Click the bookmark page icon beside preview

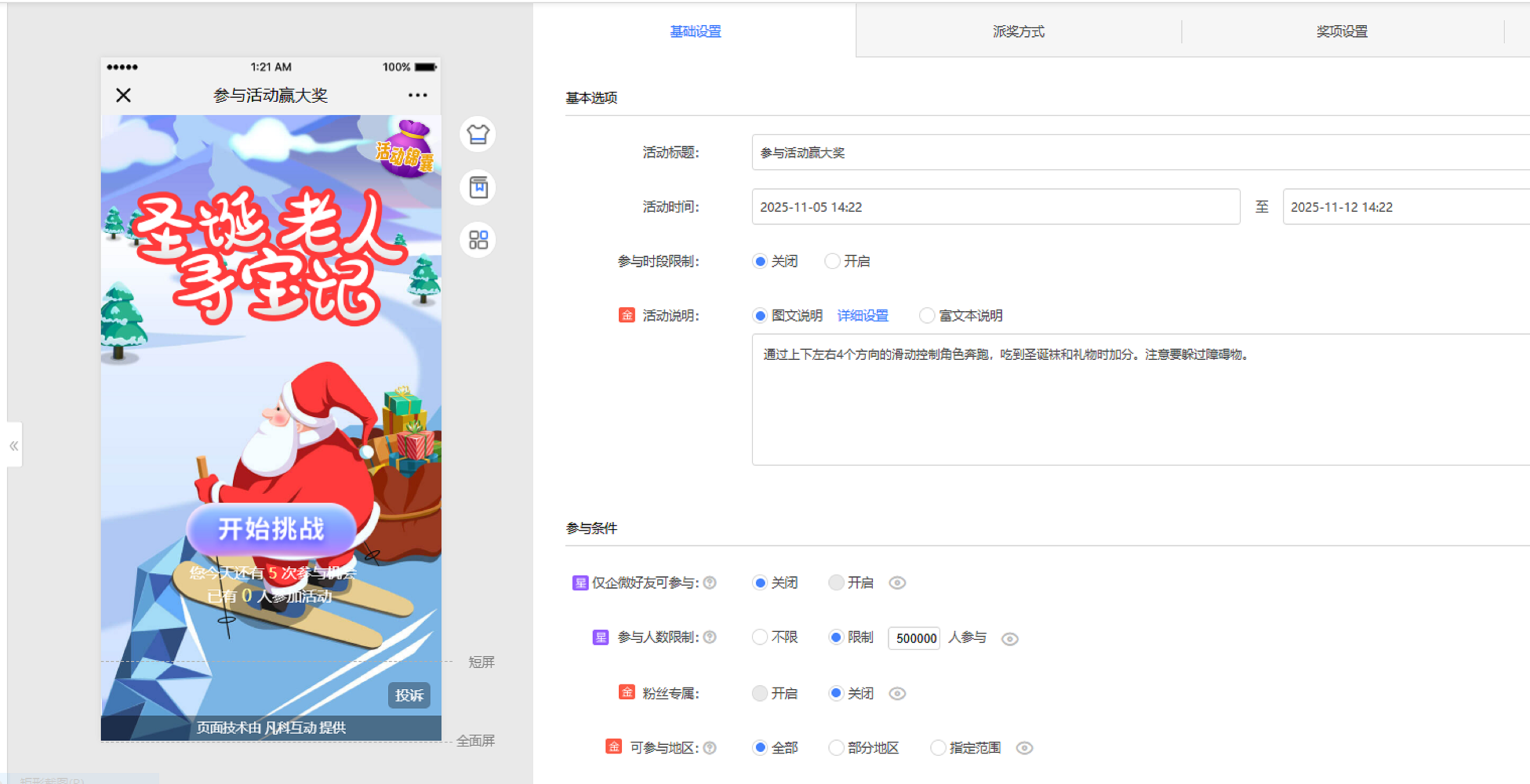point(478,188)
